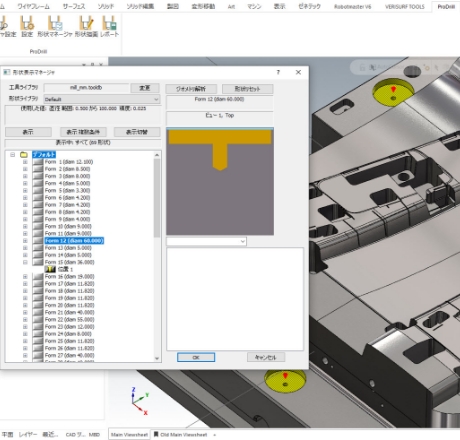Open the Default 形状ライブラリ dropdown

coord(102,99)
